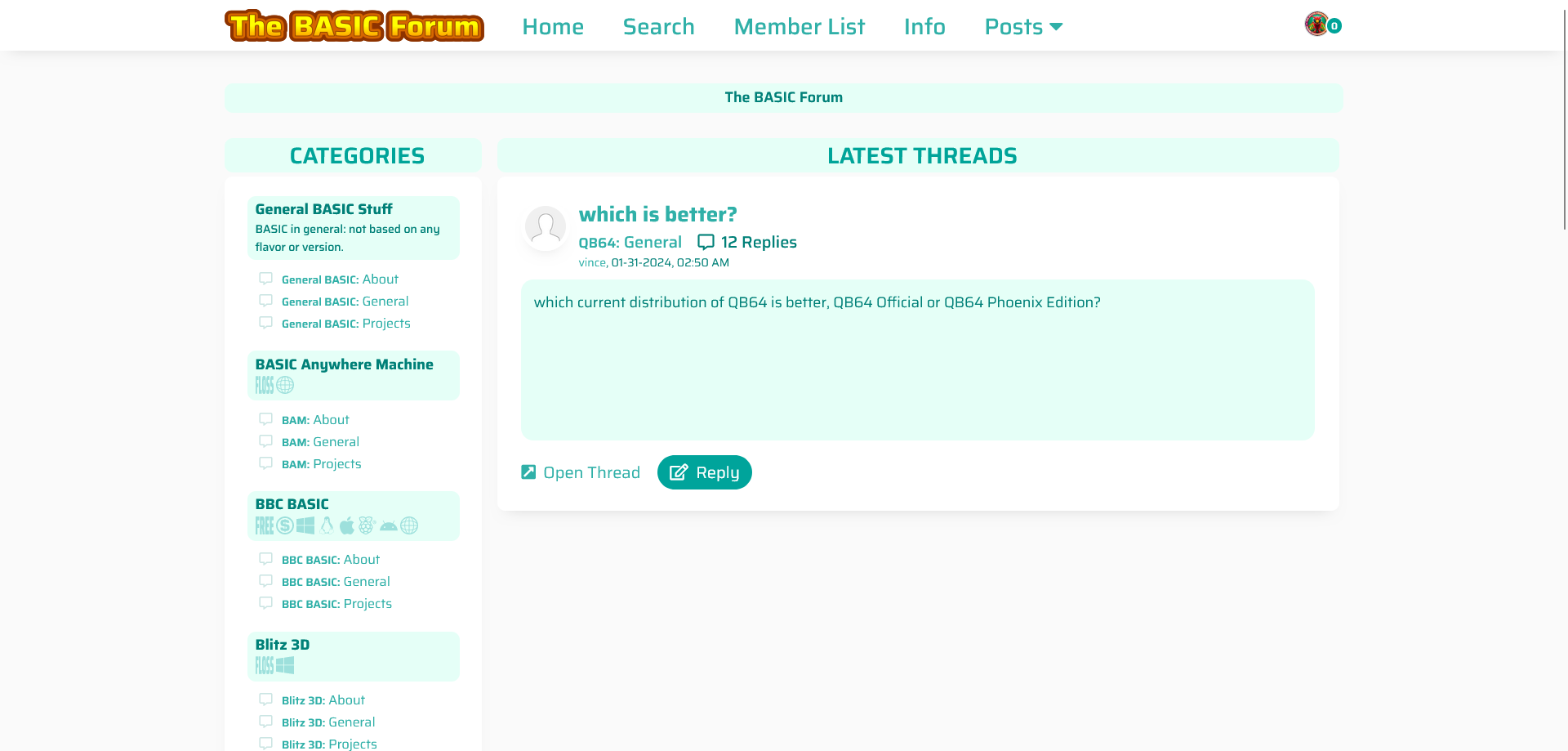Open the Blitz 3D category heading
1568x751 pixels.
pos(283,645)
